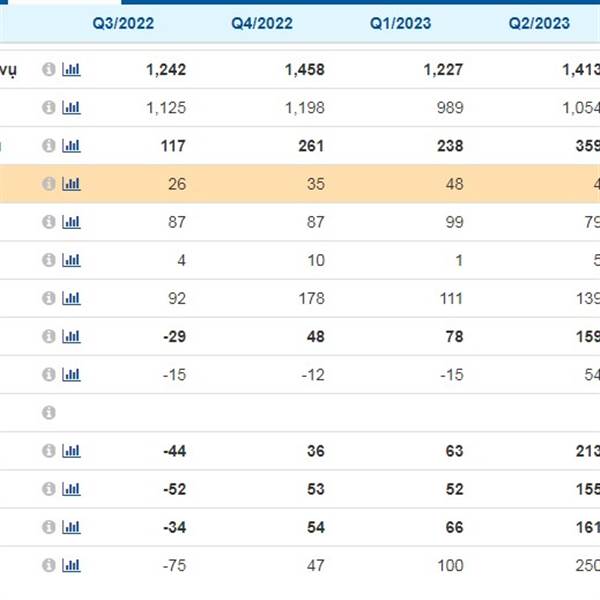Click the 100 value cell
The height and width of the screenshot is (600, 600).
click(451, 566)
